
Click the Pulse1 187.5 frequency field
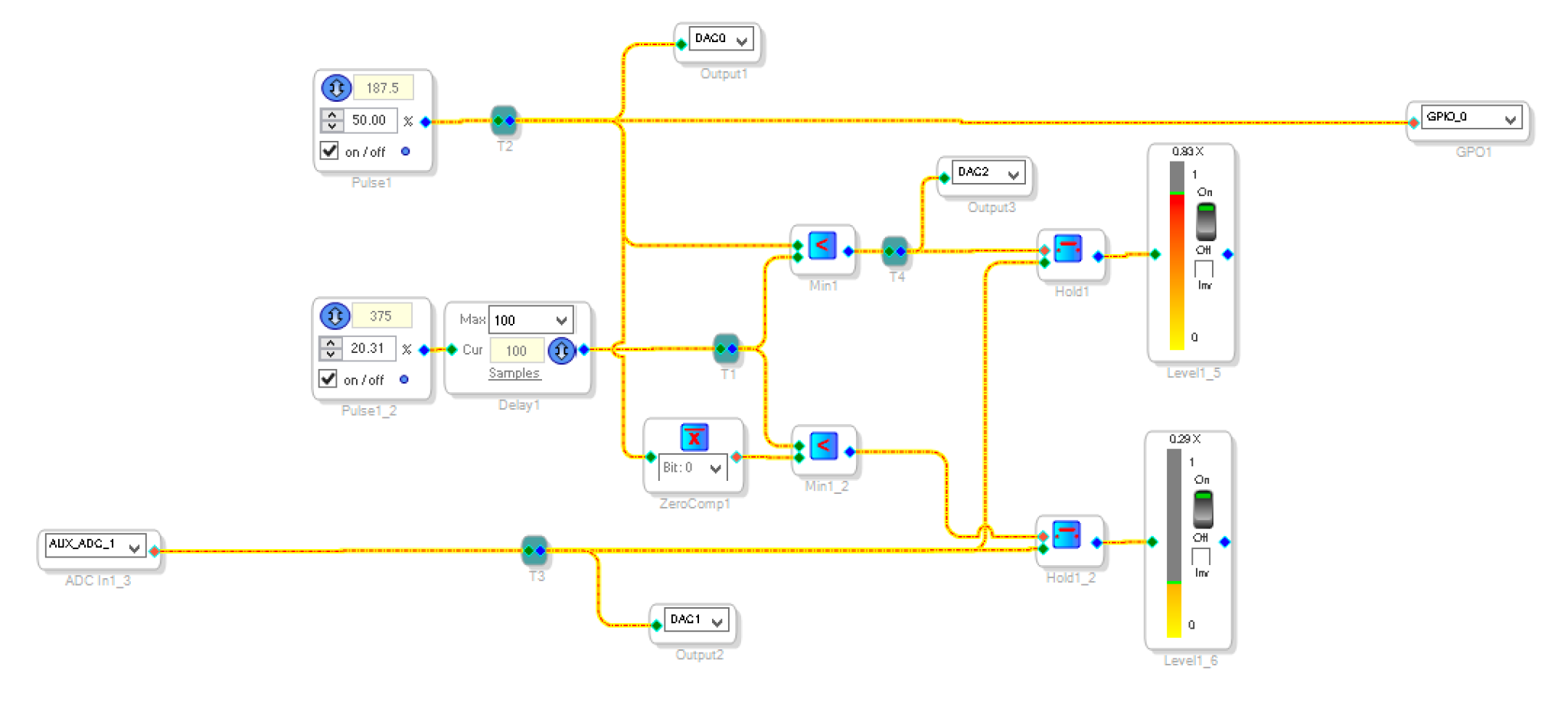pyautogui.click(x=383, y=88)
